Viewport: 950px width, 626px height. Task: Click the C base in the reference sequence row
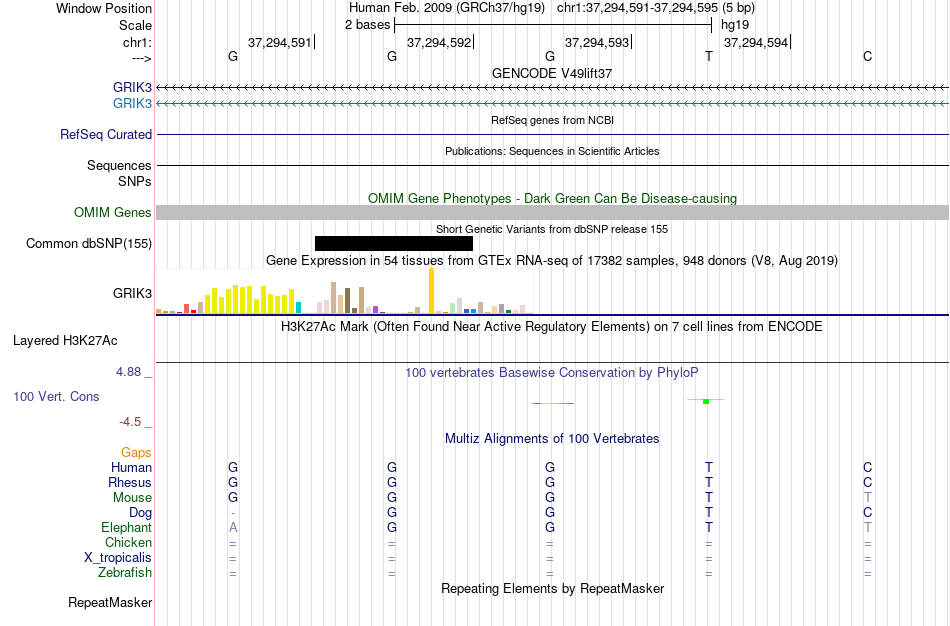coord(868,56)
